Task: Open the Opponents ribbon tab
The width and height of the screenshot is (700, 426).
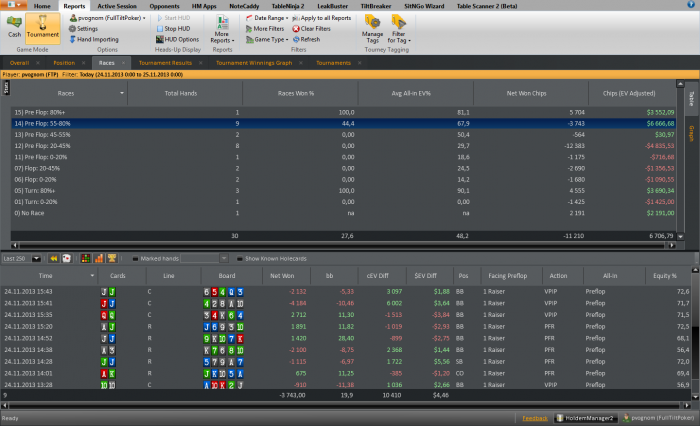Action: pyautogui.click(x=164, y=6)
